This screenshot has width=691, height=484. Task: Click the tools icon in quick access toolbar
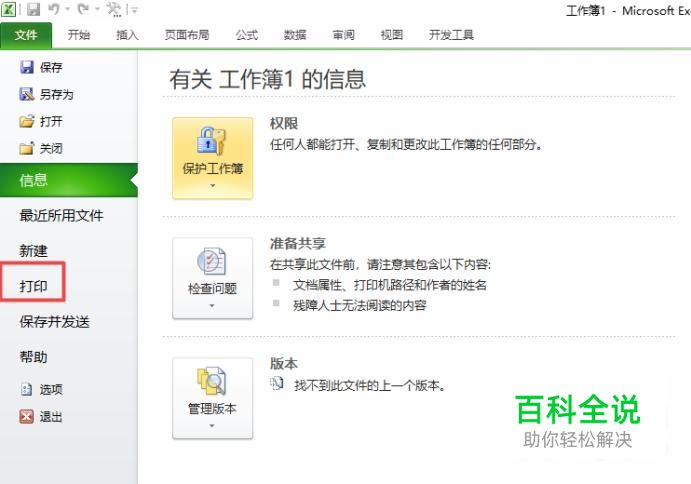[114, 9]
